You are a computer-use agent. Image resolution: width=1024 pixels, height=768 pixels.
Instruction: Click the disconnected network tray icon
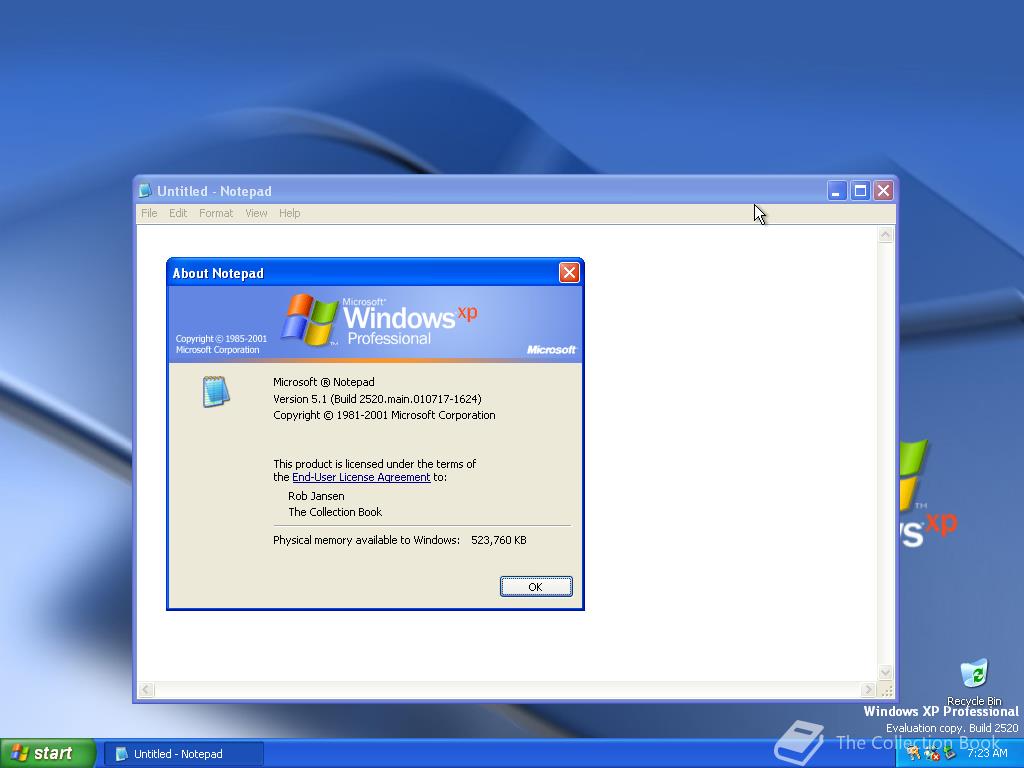931,754
